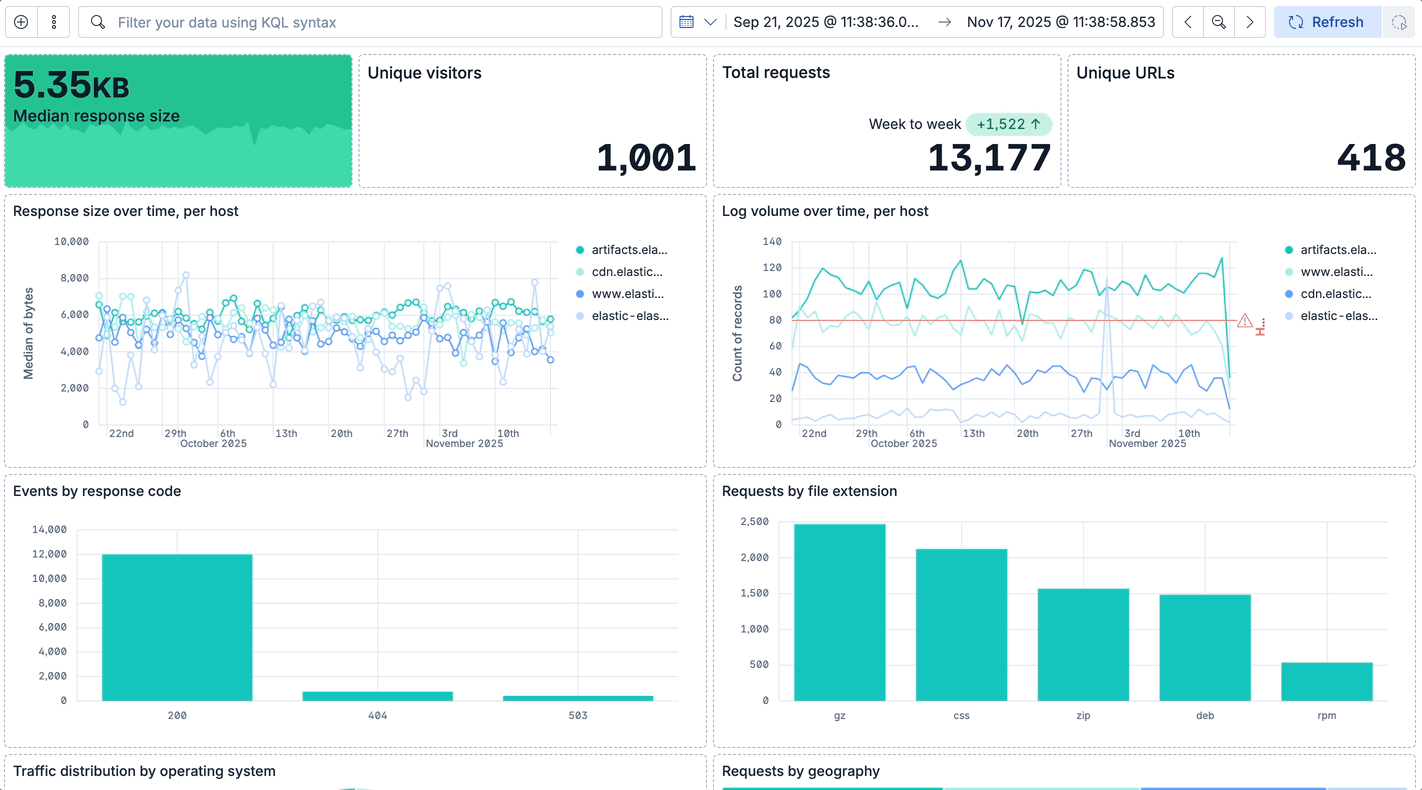Click the Refresh button
Screen dimensions: 1422x790
[1327, 21]
